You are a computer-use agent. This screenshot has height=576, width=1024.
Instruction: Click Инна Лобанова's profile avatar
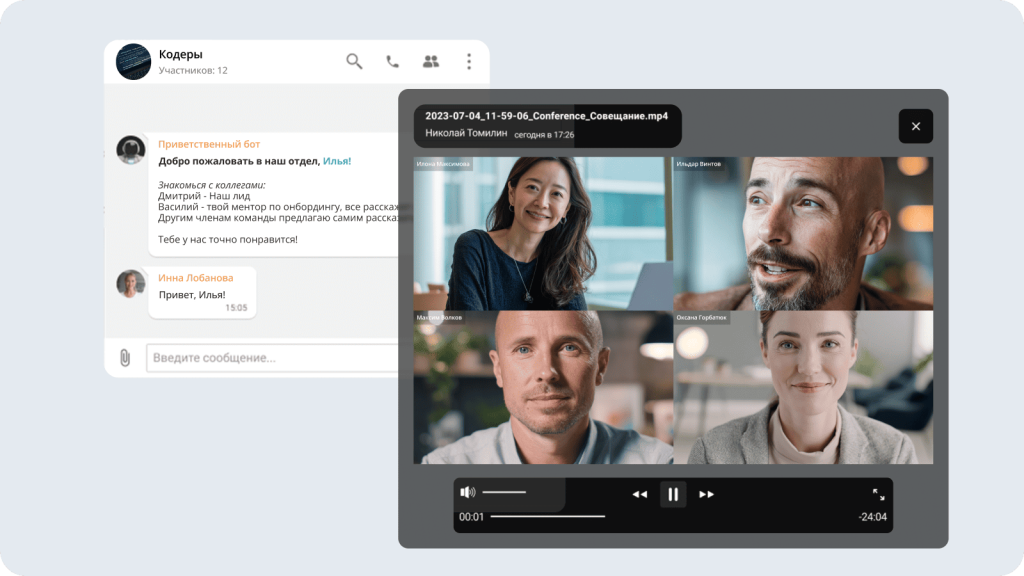tap(131, 284)
